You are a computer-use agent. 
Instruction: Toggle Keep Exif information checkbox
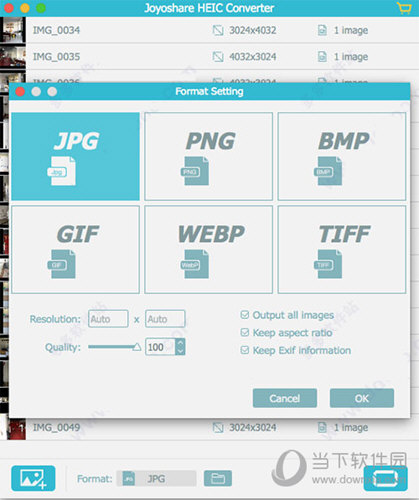point(245,350)
